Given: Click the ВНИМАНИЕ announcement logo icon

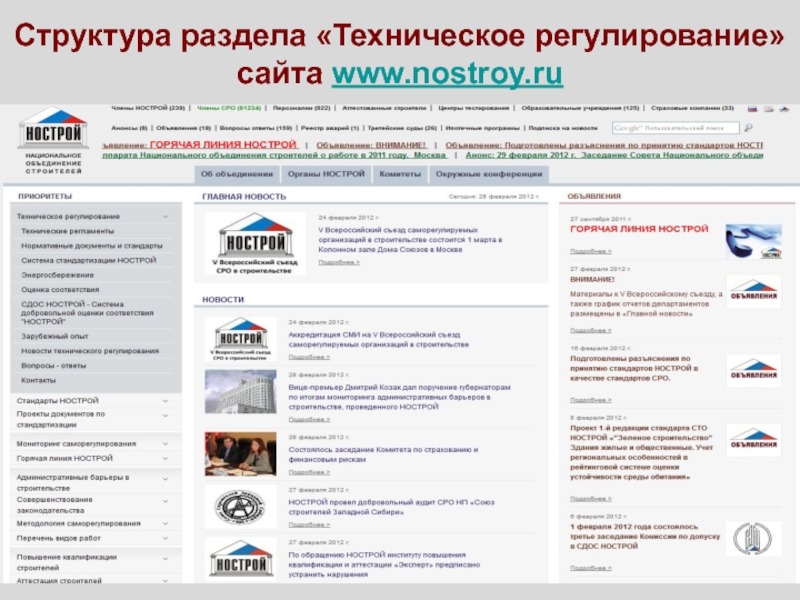Looking at the screenshot, I should pyautogui.click(x=754, y=291).
